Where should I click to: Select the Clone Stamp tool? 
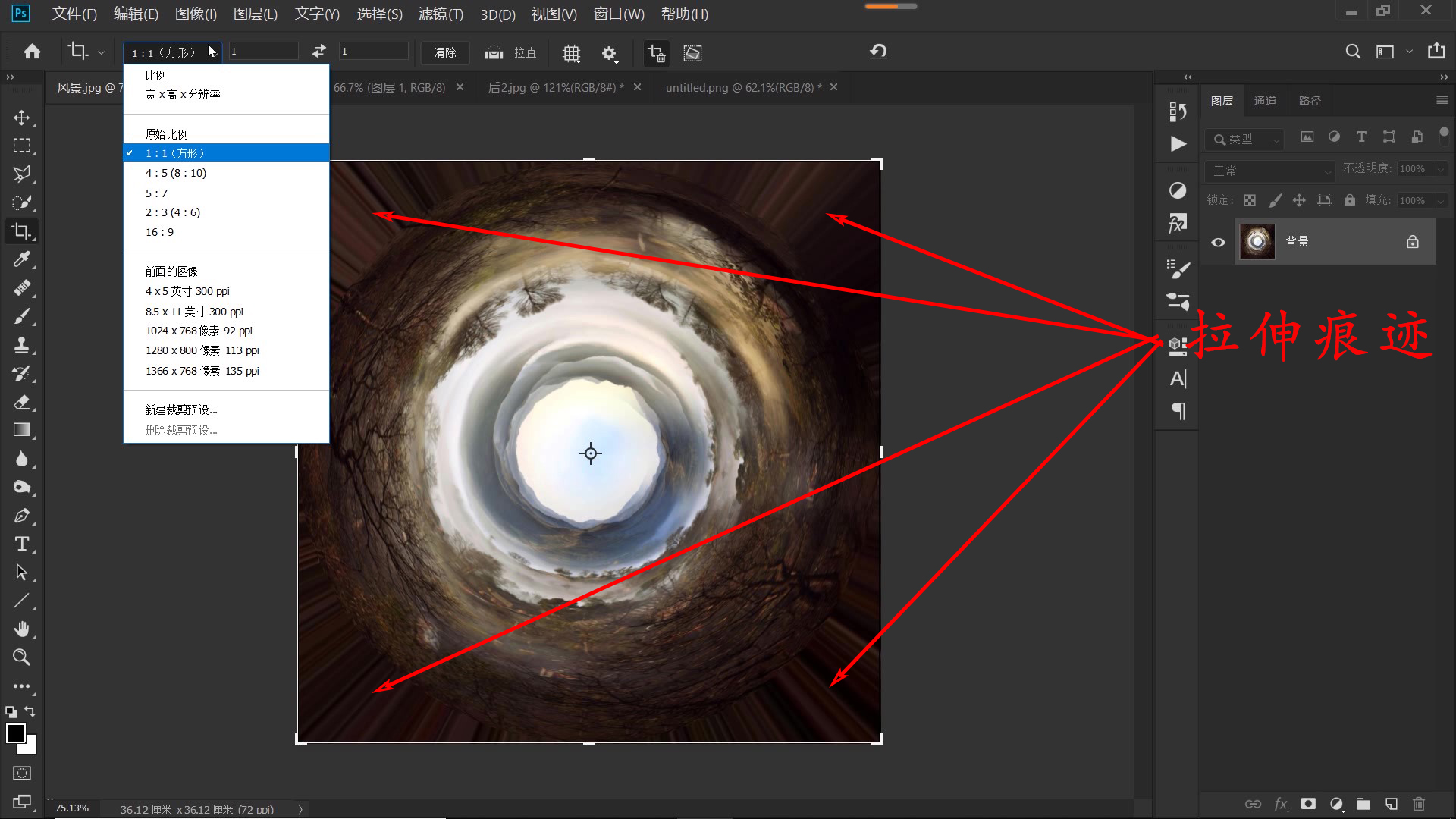[21, 345]
